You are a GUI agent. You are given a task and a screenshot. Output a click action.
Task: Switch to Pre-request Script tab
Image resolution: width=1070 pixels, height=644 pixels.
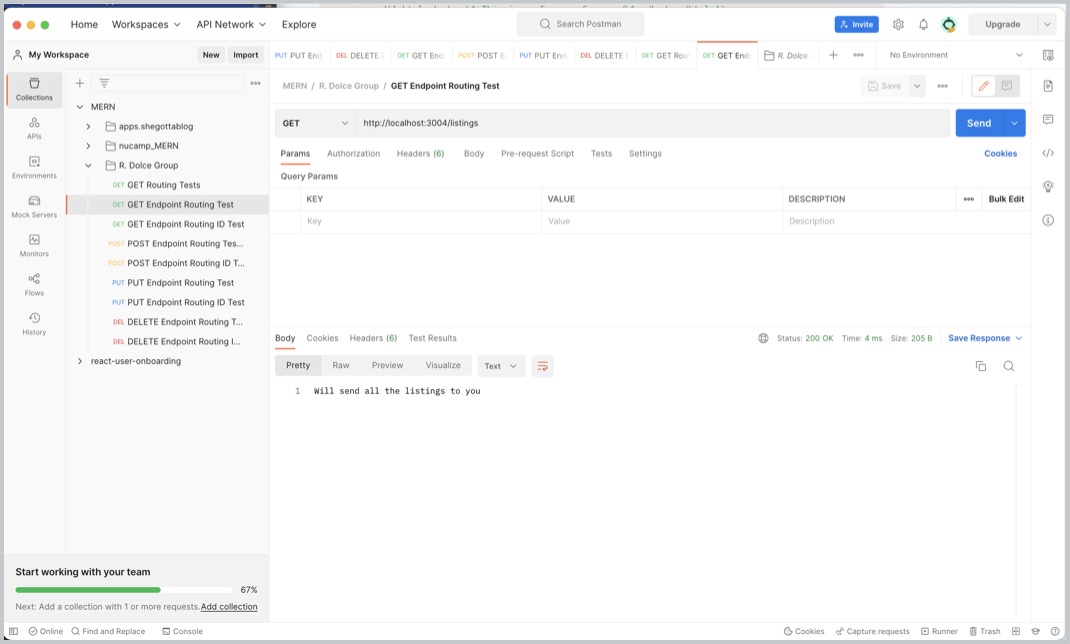point(537,153)
